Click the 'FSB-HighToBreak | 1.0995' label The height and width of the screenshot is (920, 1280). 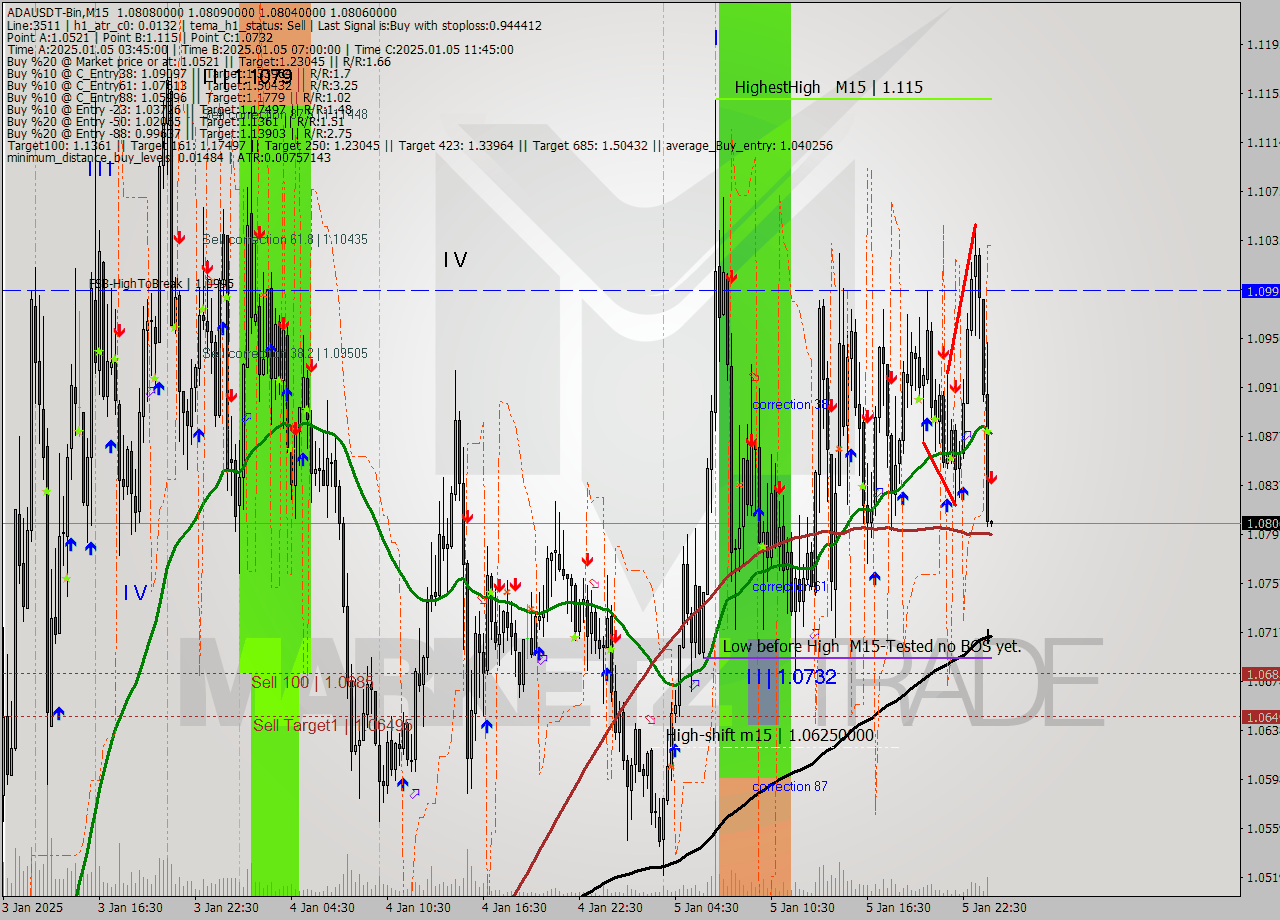[x=161, y=284]
